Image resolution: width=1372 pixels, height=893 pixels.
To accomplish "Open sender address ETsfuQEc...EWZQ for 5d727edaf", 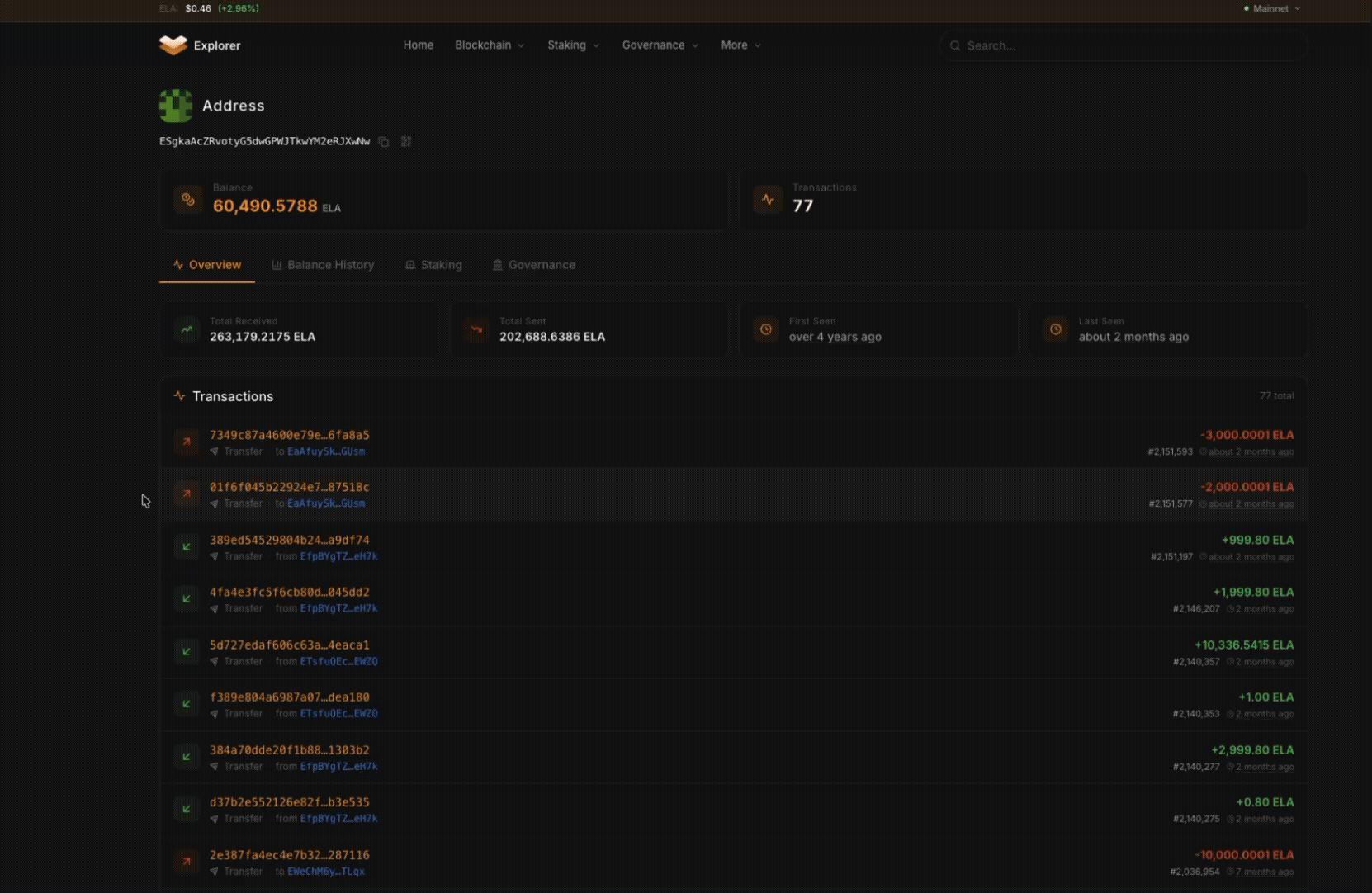I will [x=338, y=661].
